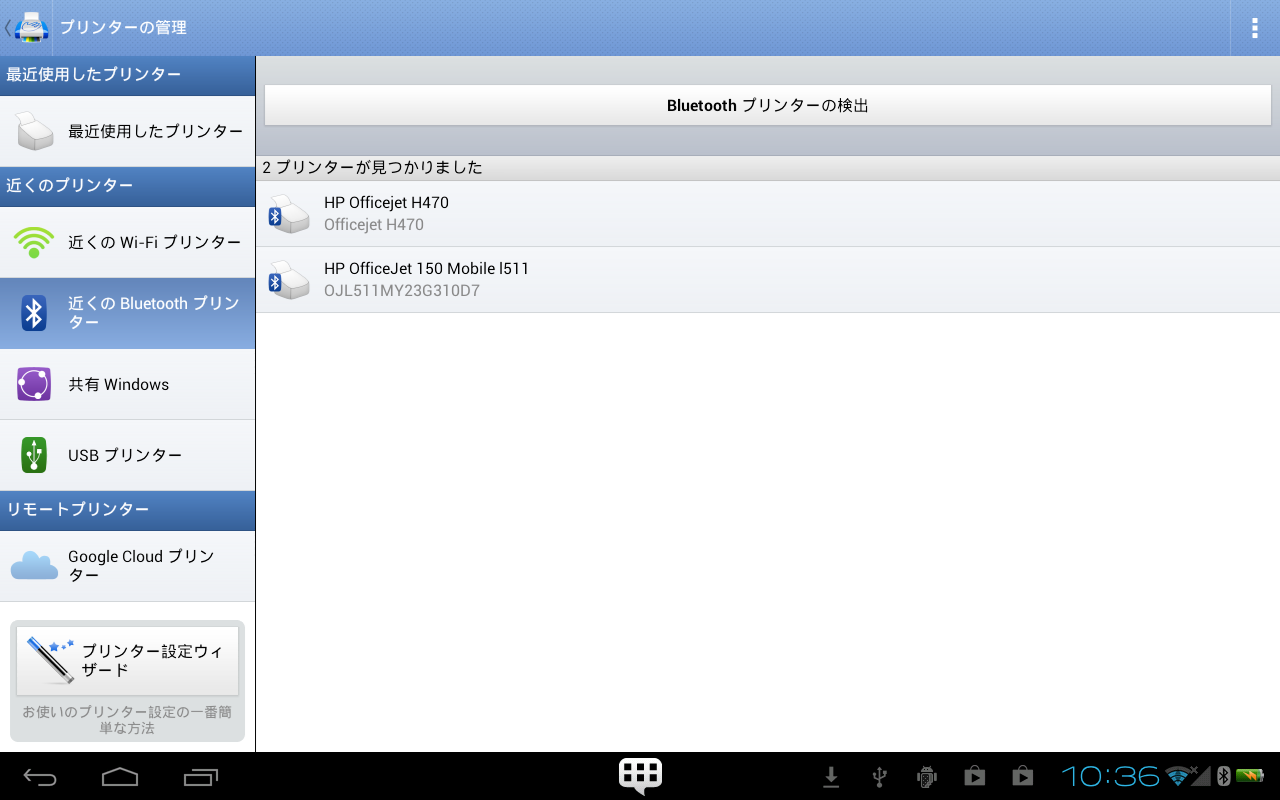This screenshot has height=800, width=1280.
Task: Select HP OfficeJet 150 Mobile l511 printer
Action: pos(768,279)
